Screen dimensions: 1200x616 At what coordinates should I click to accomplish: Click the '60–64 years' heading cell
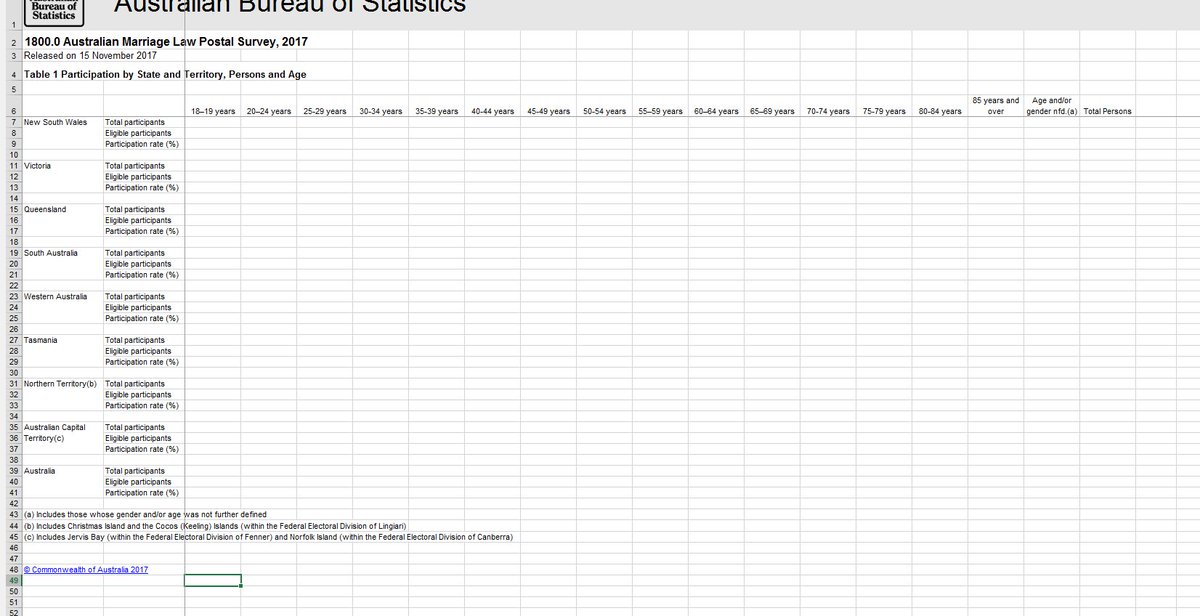coord(717,111)
